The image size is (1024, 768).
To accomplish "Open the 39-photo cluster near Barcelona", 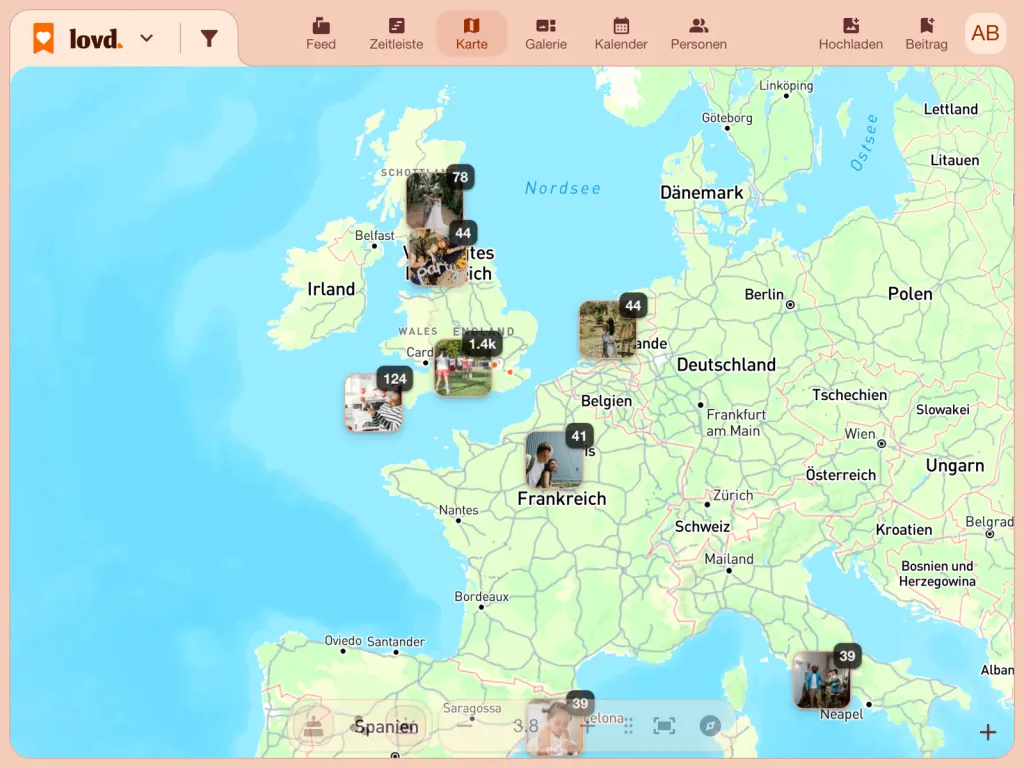I will tap(554, 728).
